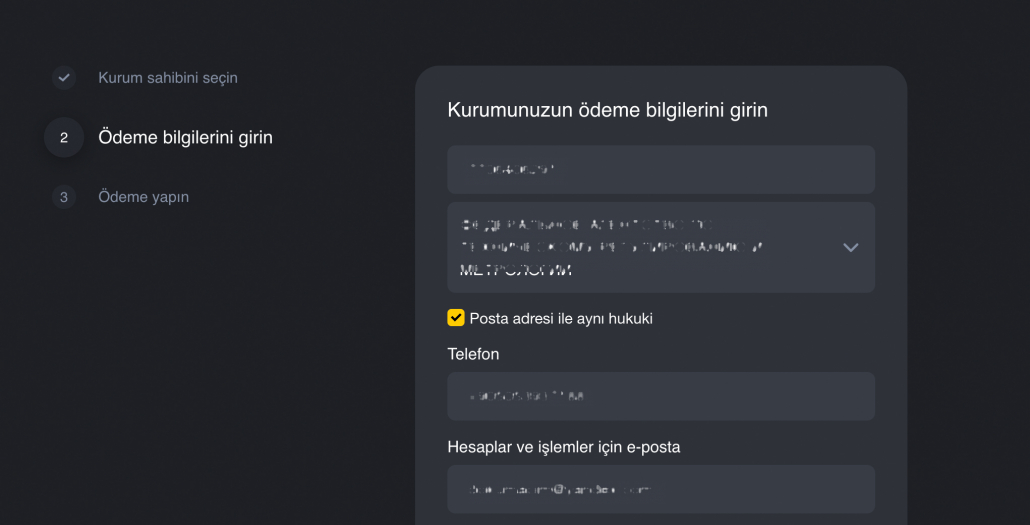Screen dimensions: 1030x525
Task: Focus the billing e-posta input field
Action: pos(660,489)
